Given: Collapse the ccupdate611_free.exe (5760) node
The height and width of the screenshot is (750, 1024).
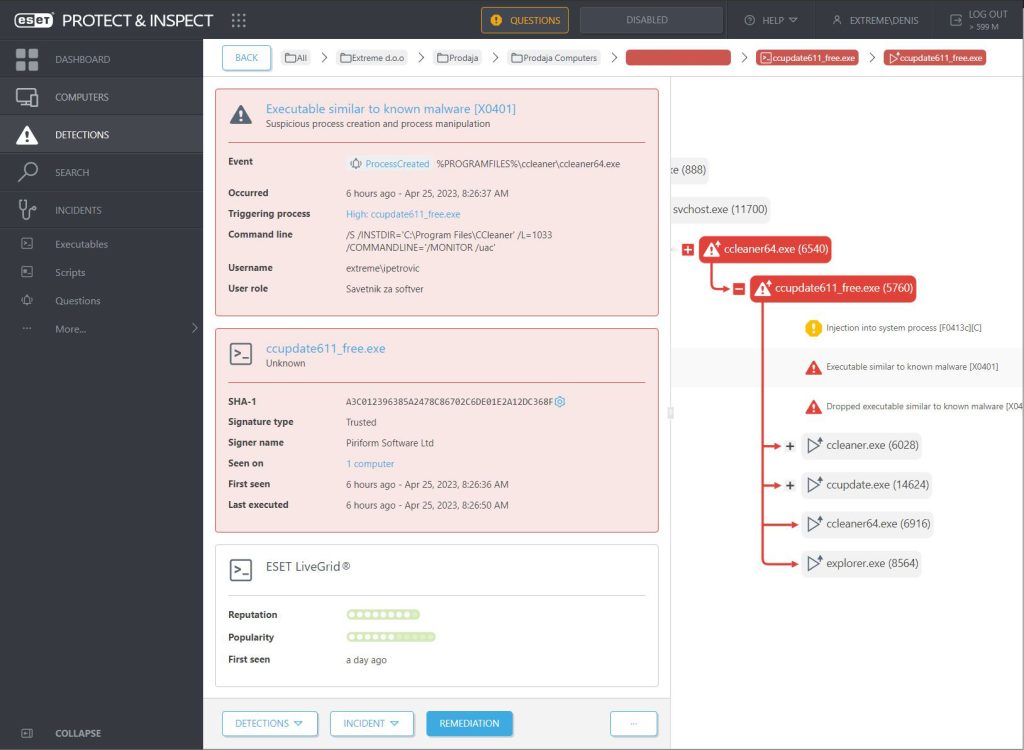Looking at the screenshot, I should click(738, 289).
